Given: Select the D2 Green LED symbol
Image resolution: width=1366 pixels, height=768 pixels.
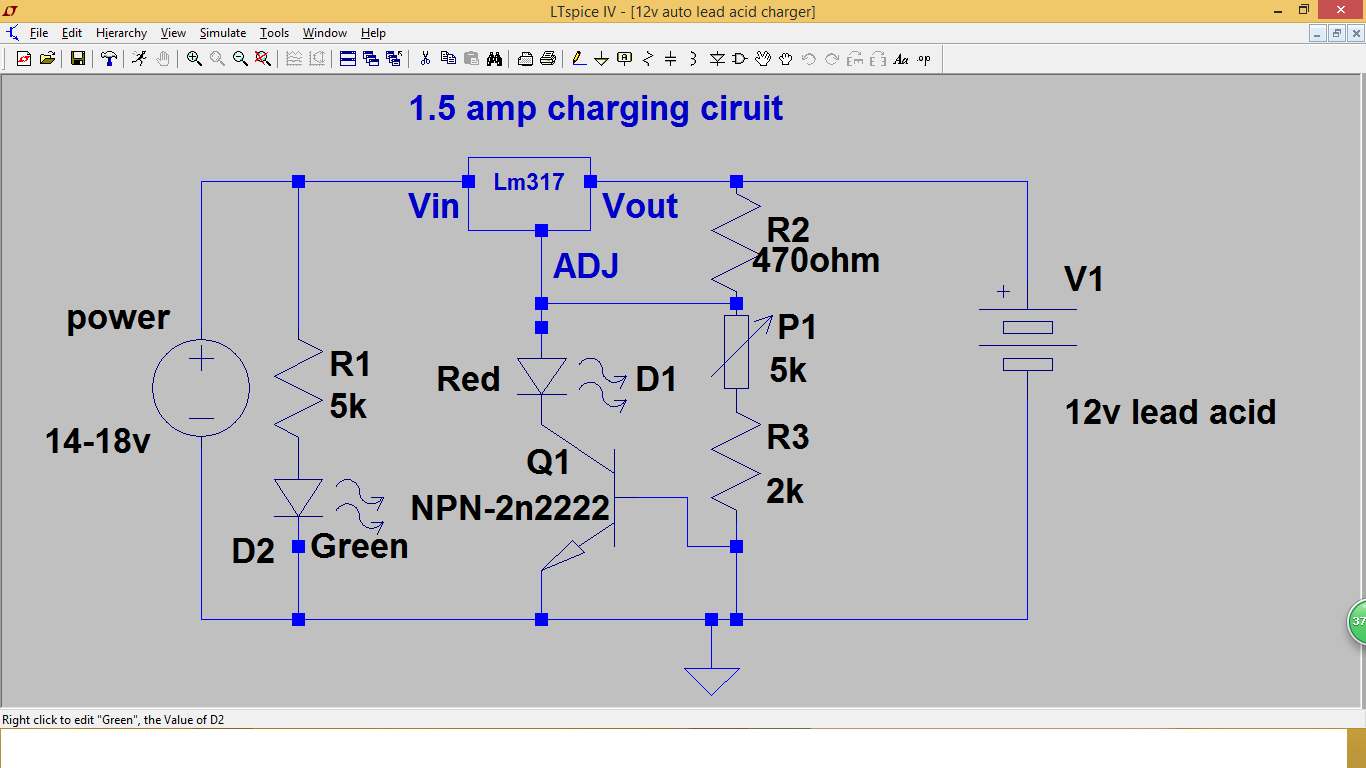Looking at the screenshot, I should tap(297, 495).
